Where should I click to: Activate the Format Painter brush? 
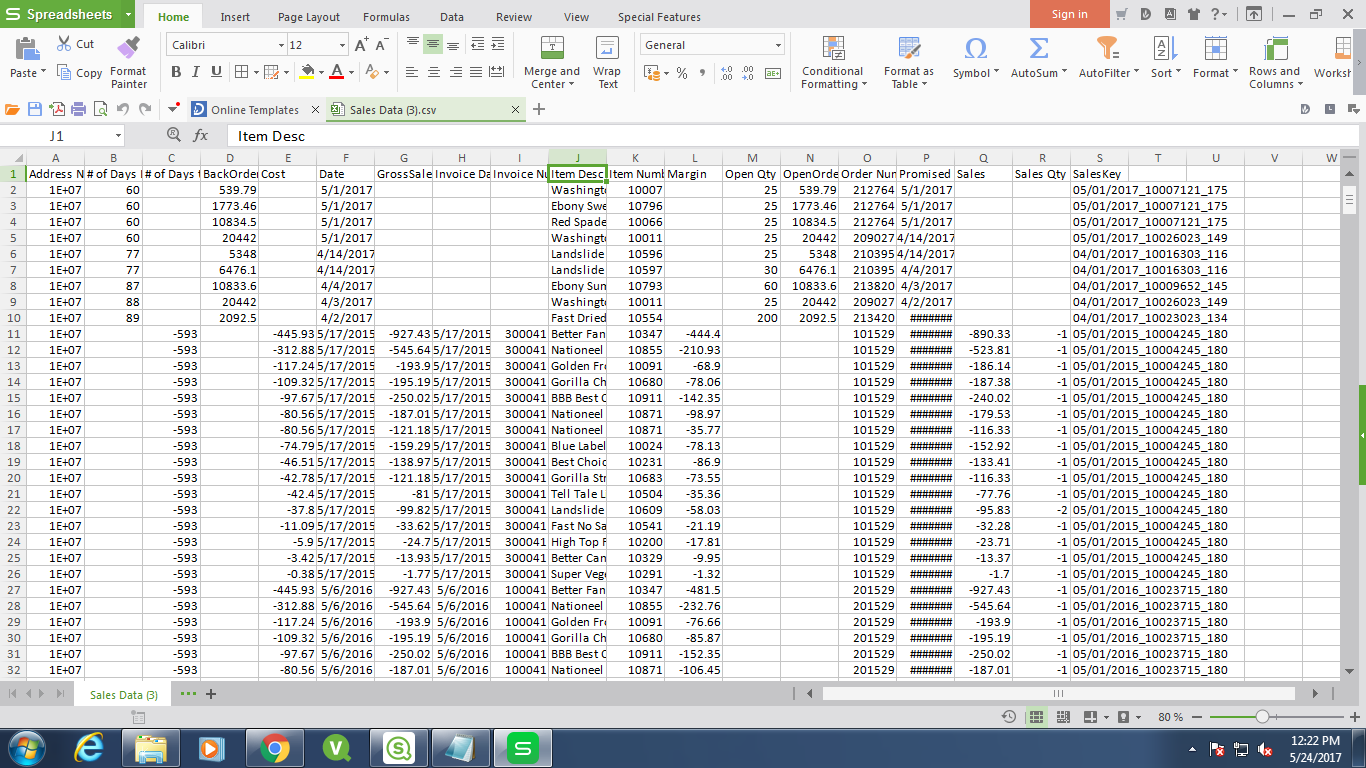[128, 48]
